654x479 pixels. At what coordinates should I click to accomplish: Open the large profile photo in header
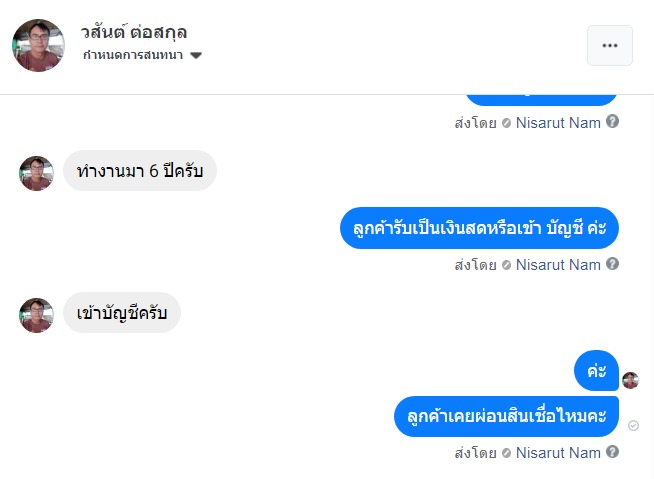[x=38, y=45]
